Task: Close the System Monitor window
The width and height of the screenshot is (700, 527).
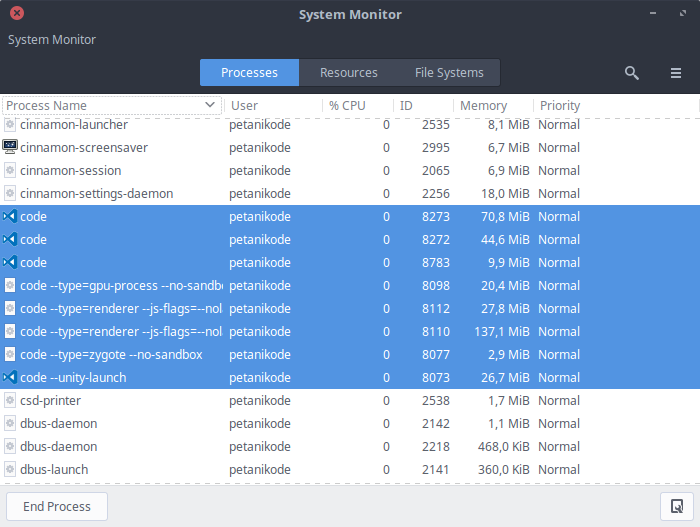Action: (17, 13)
